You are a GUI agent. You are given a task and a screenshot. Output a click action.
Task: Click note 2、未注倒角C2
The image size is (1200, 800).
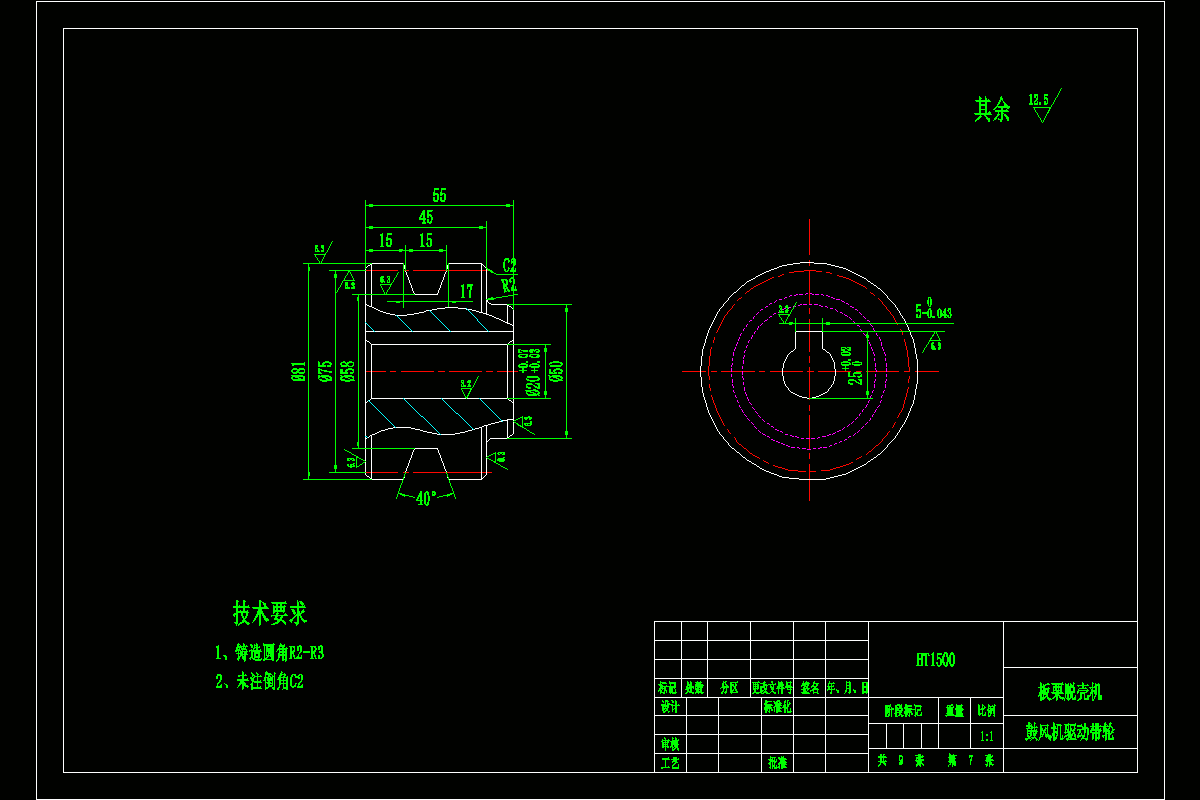tap(259, 682)
